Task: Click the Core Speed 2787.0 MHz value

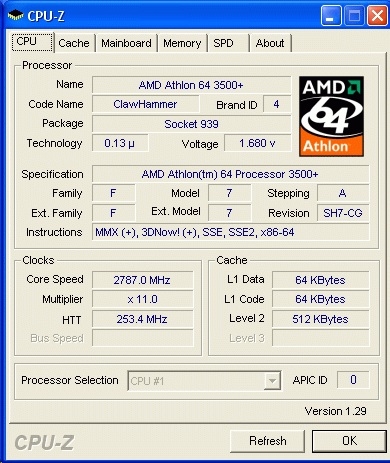Action: click(x=142, y=280)
